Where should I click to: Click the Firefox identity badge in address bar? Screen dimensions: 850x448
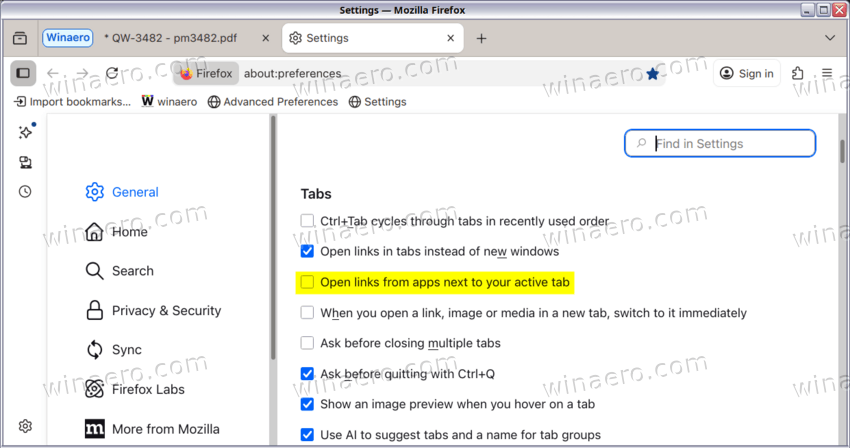pyautogui.click(x=207, y=73)
